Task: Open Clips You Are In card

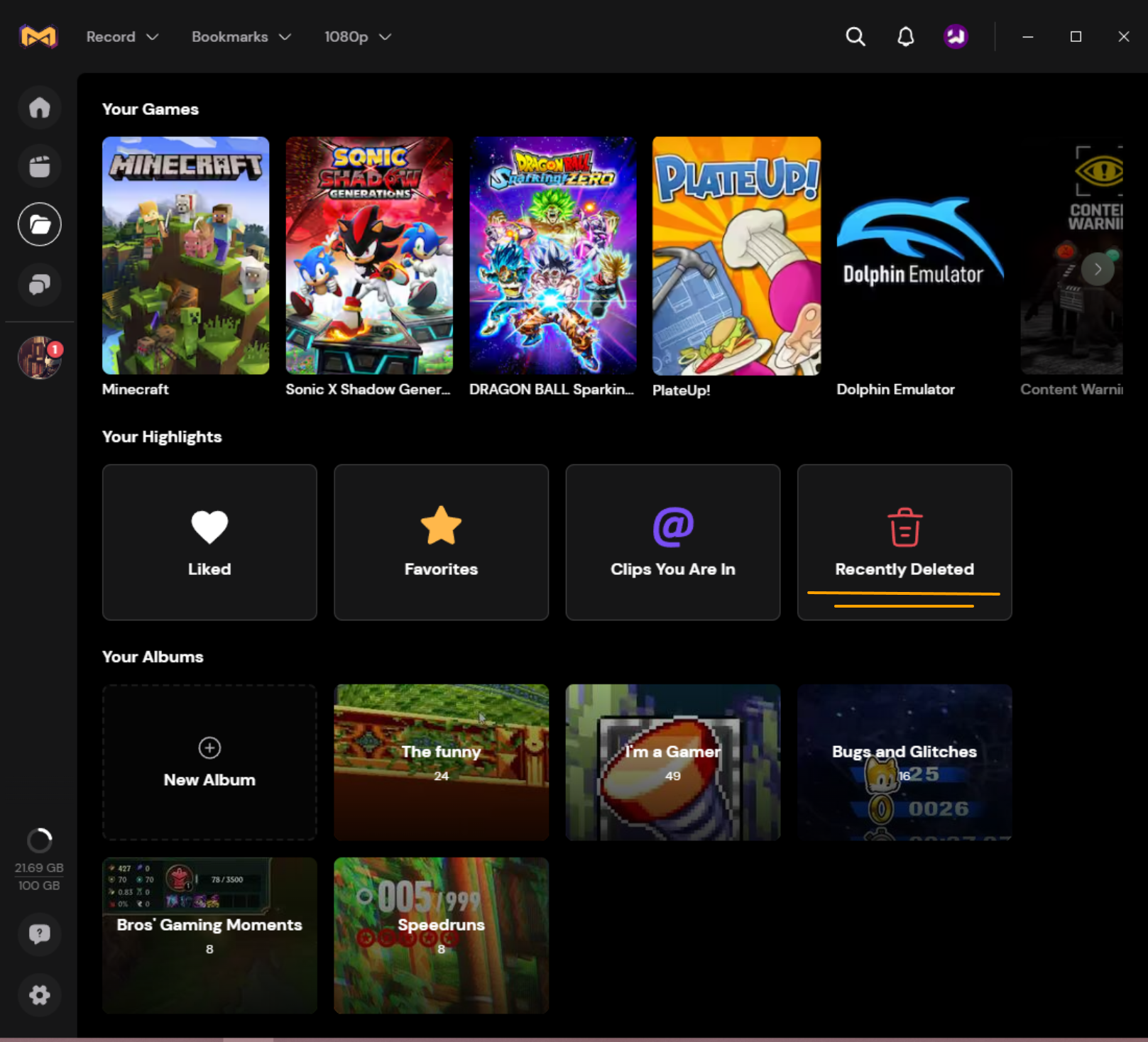Action: pos(673,542)
